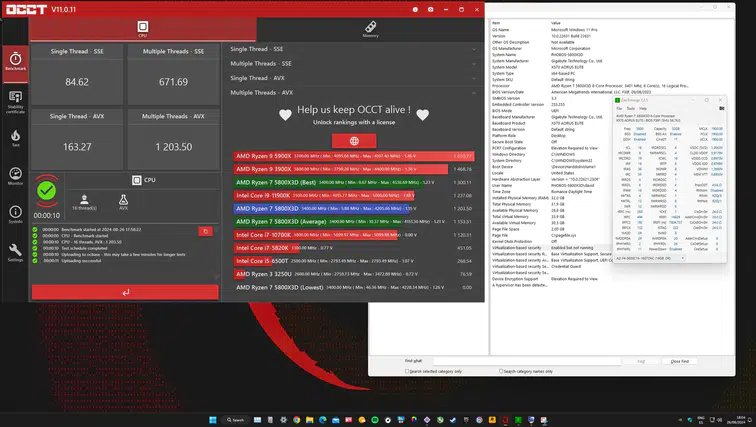Image resolution: width=756 pixels, height=427 pixels.
Task: Open OCCT red icon in the taskbar
Action: coord(505,420)
